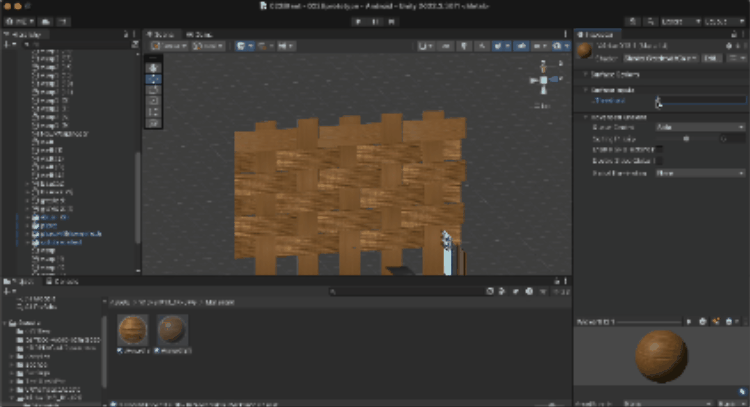The image size is (750, 407).
Task: Click the Step frame button
Action: point(392,22)
